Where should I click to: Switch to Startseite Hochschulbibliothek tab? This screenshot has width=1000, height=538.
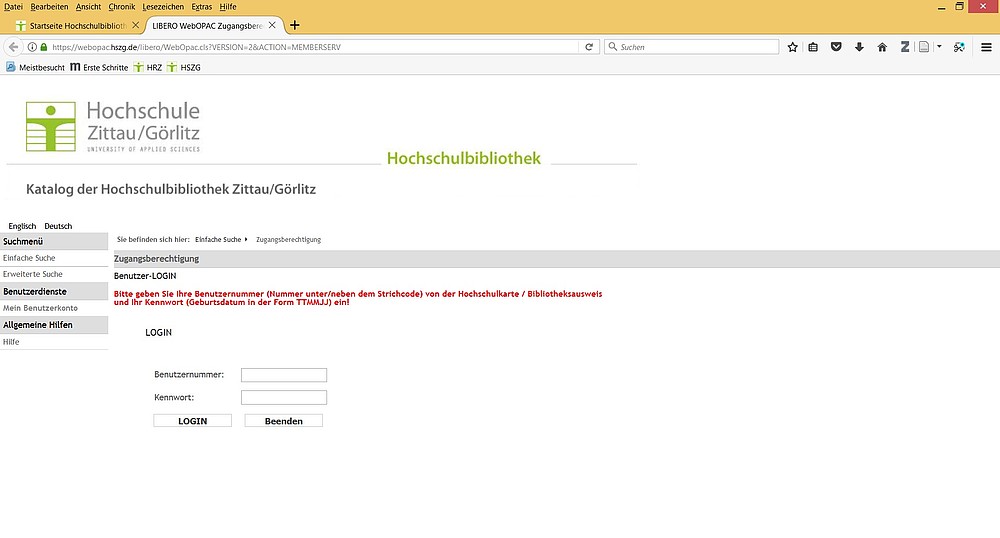click(75, 25)
